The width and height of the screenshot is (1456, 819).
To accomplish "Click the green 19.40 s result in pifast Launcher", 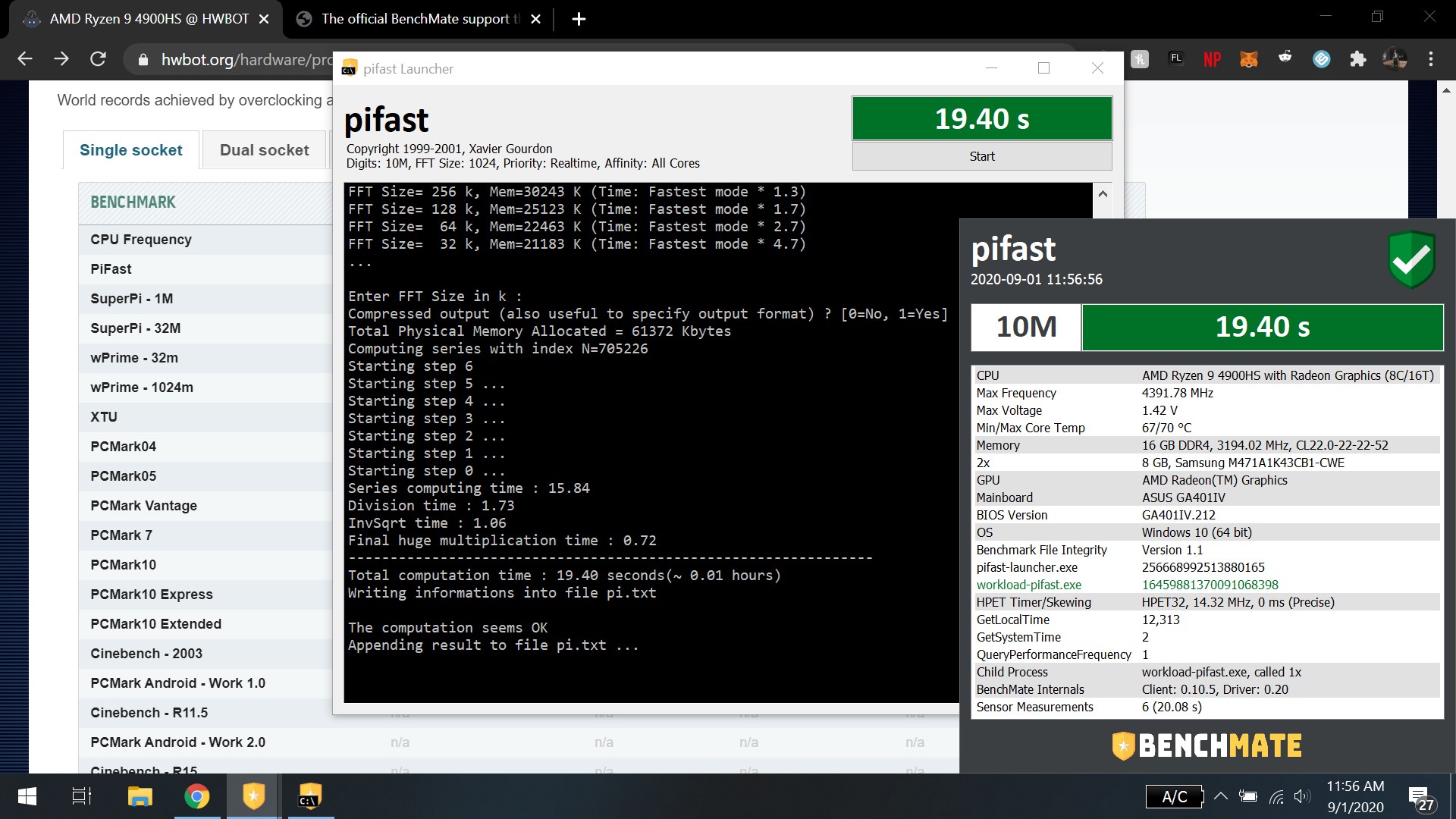I will [x=982, y=118].
